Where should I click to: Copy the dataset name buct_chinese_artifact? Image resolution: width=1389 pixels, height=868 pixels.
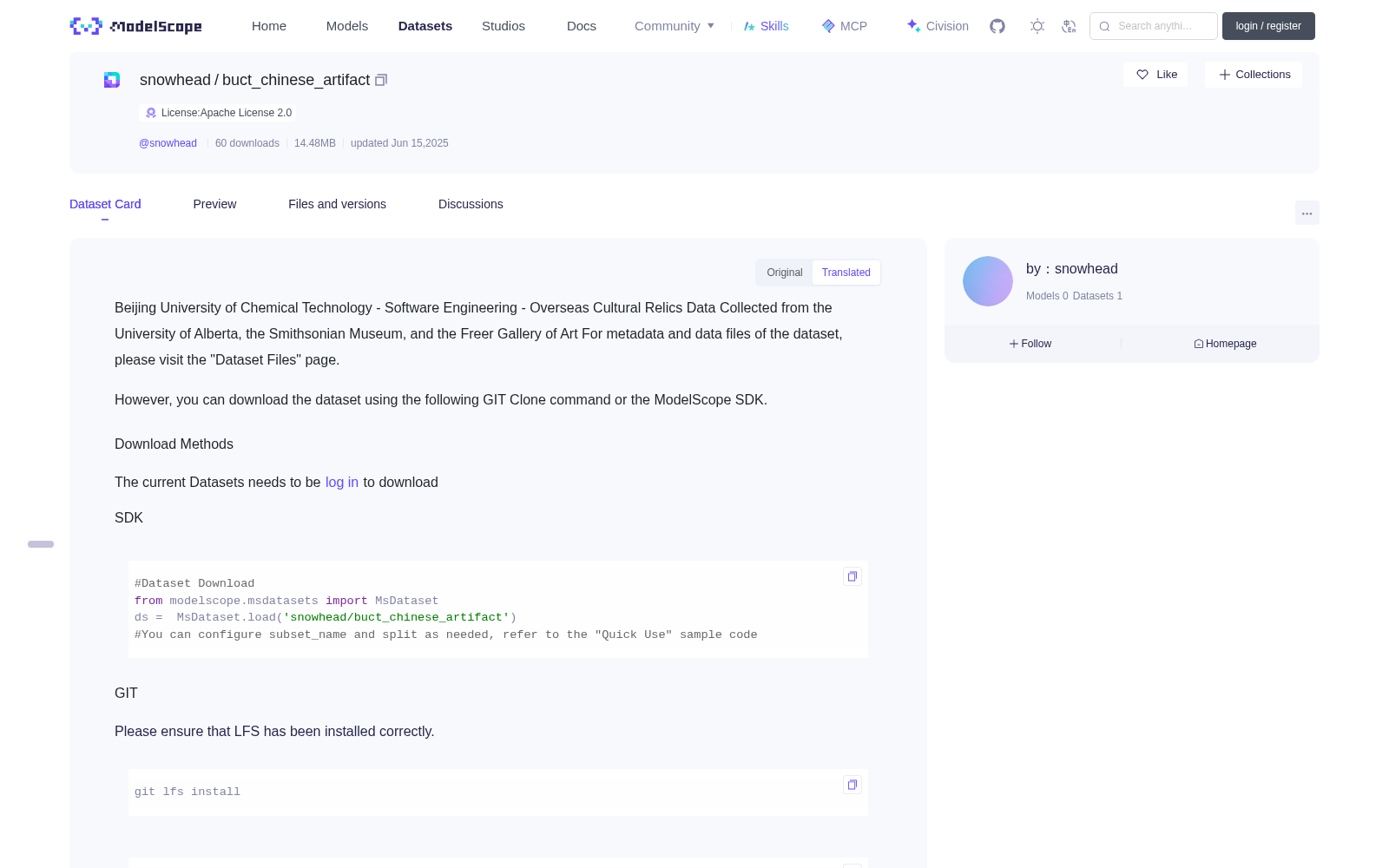pos(380,80)
